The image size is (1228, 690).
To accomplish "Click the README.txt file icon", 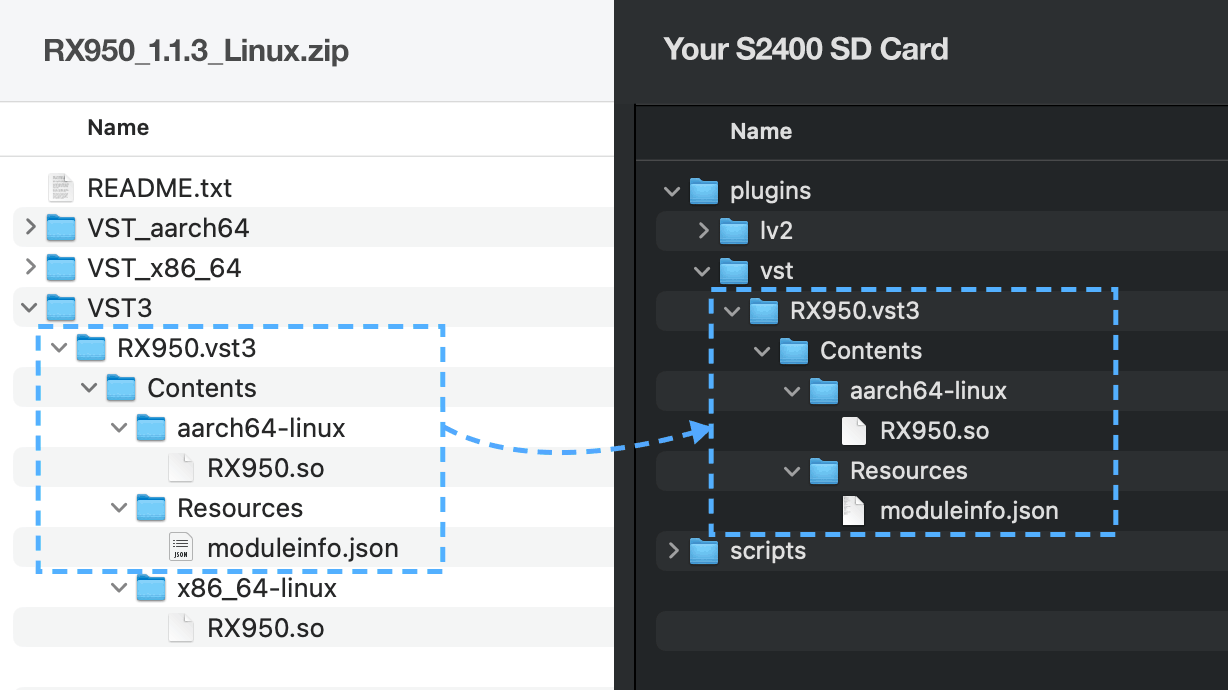I will pos(61,188).
